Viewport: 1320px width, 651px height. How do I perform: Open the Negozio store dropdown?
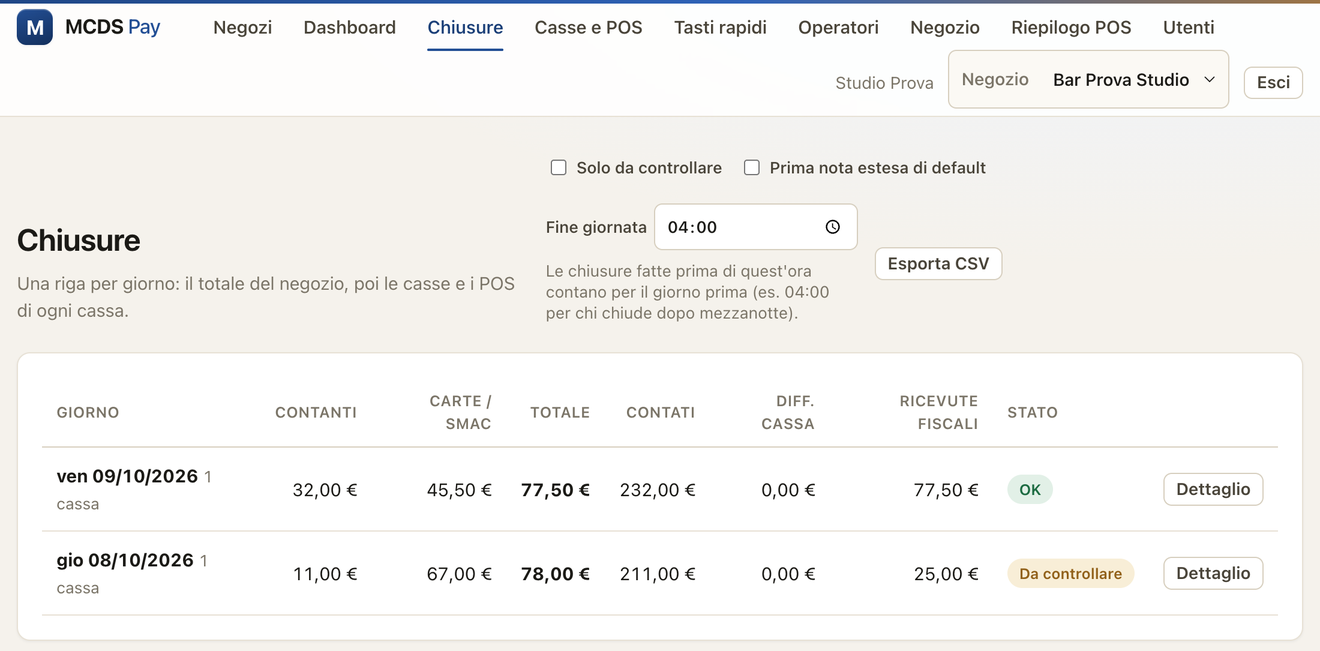click(1088, 80)
